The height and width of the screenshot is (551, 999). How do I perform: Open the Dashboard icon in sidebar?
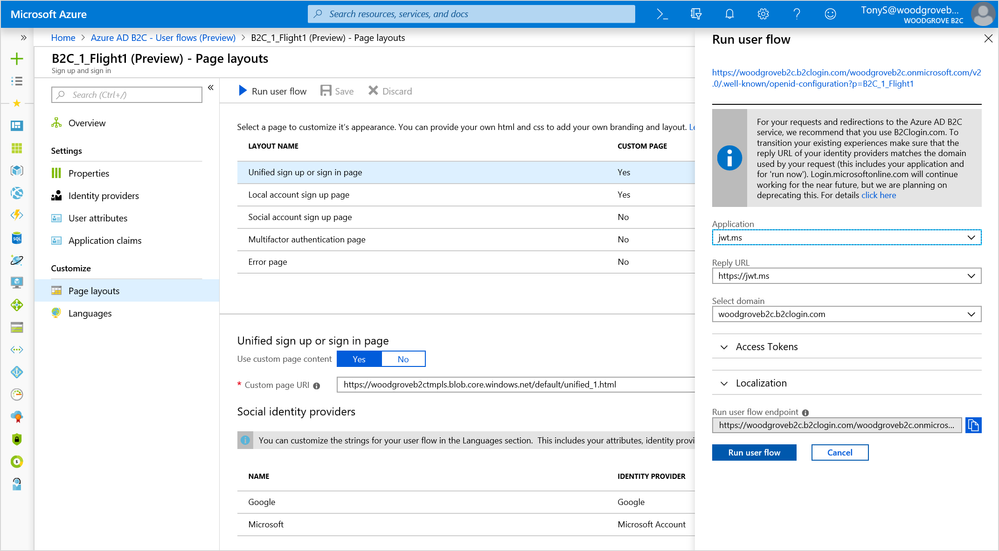pyautogui.click(x=17, y=125)
